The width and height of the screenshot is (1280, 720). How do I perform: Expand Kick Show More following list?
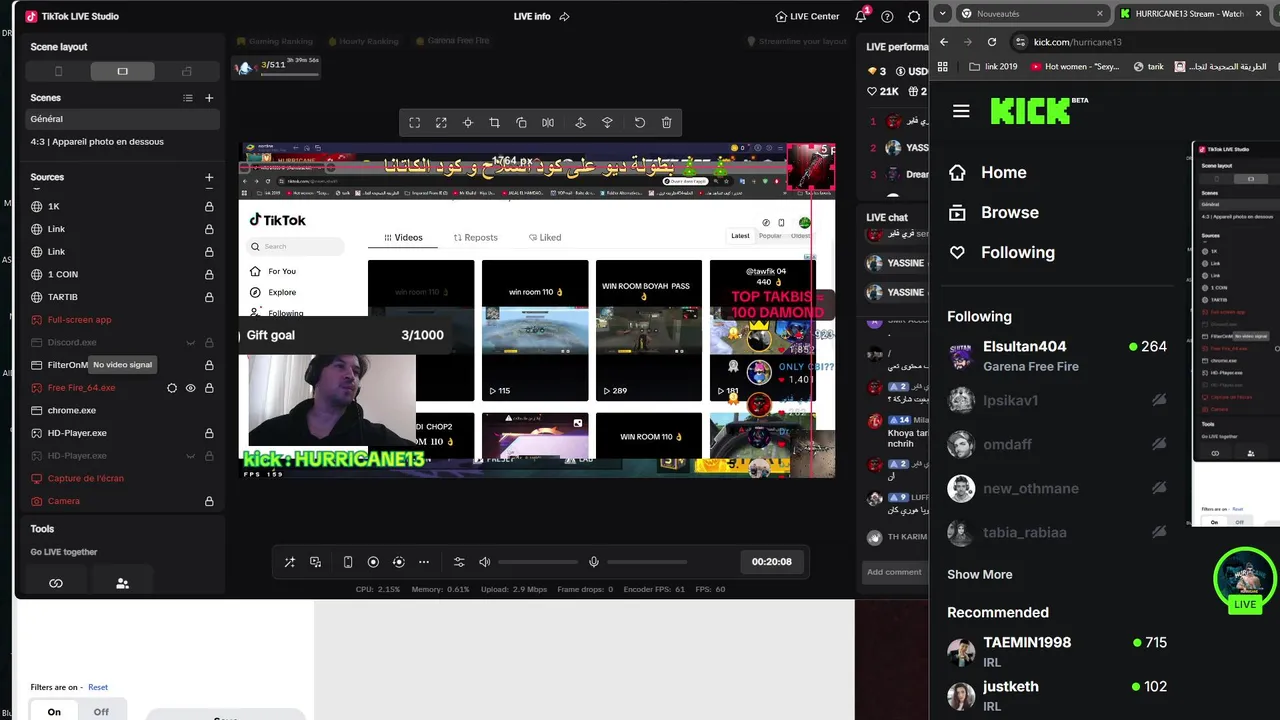980,574
